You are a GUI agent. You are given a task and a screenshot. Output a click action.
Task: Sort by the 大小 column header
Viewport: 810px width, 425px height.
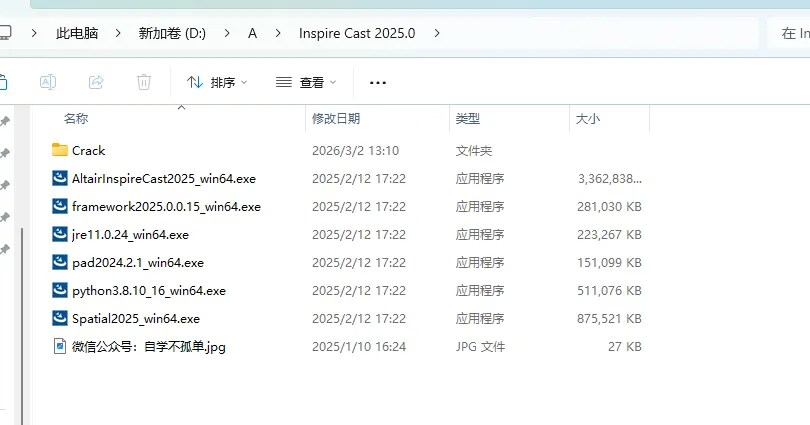pos(588,119)
